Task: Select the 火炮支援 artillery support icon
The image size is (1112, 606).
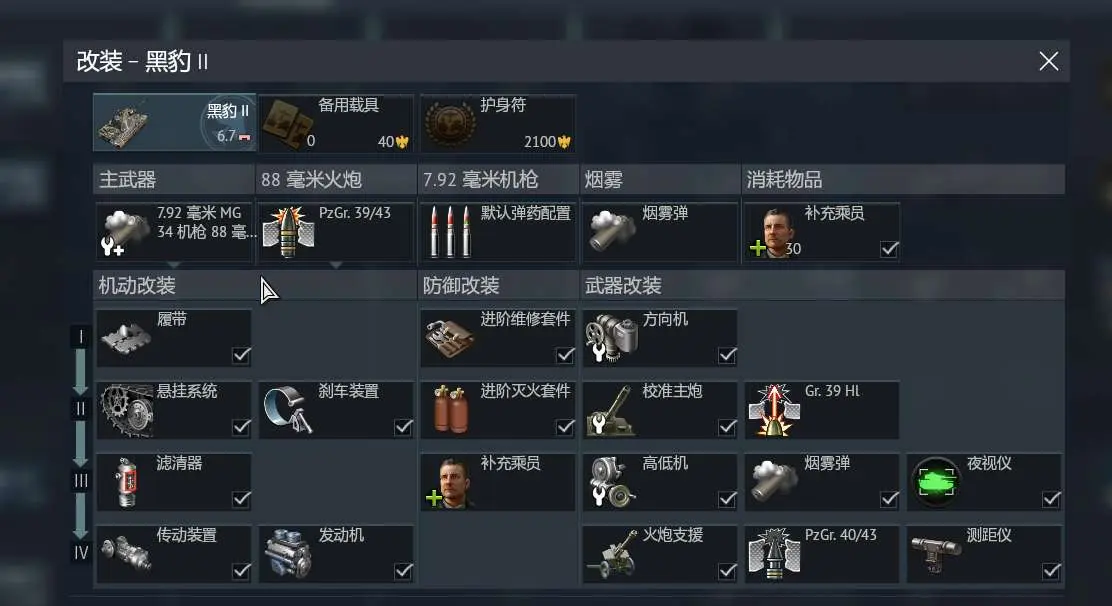Action: (611, 554)
